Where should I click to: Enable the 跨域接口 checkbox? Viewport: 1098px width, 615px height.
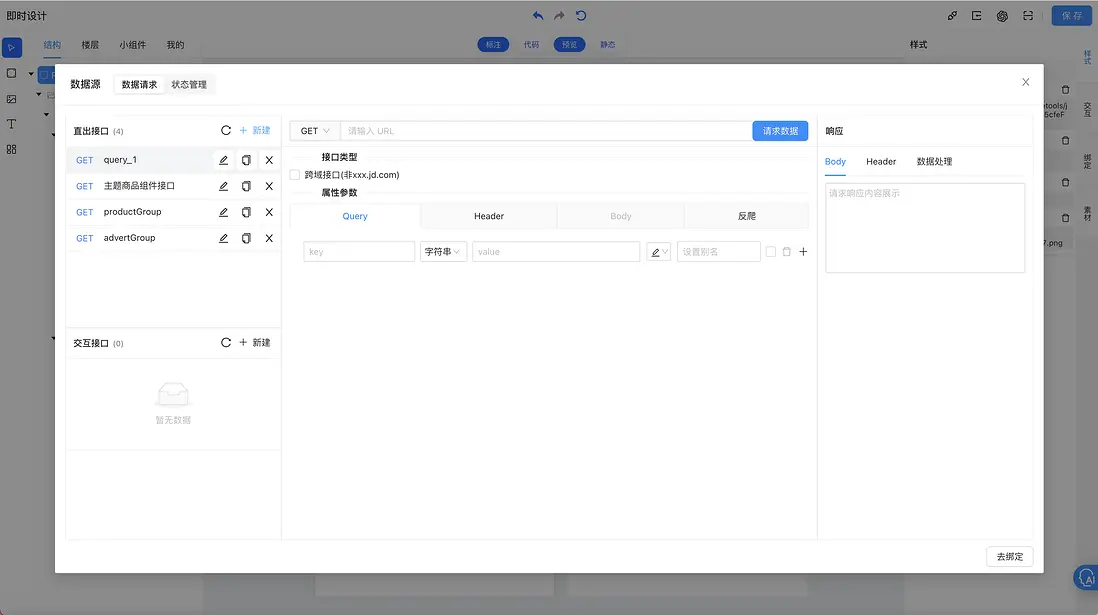point(295,175)
